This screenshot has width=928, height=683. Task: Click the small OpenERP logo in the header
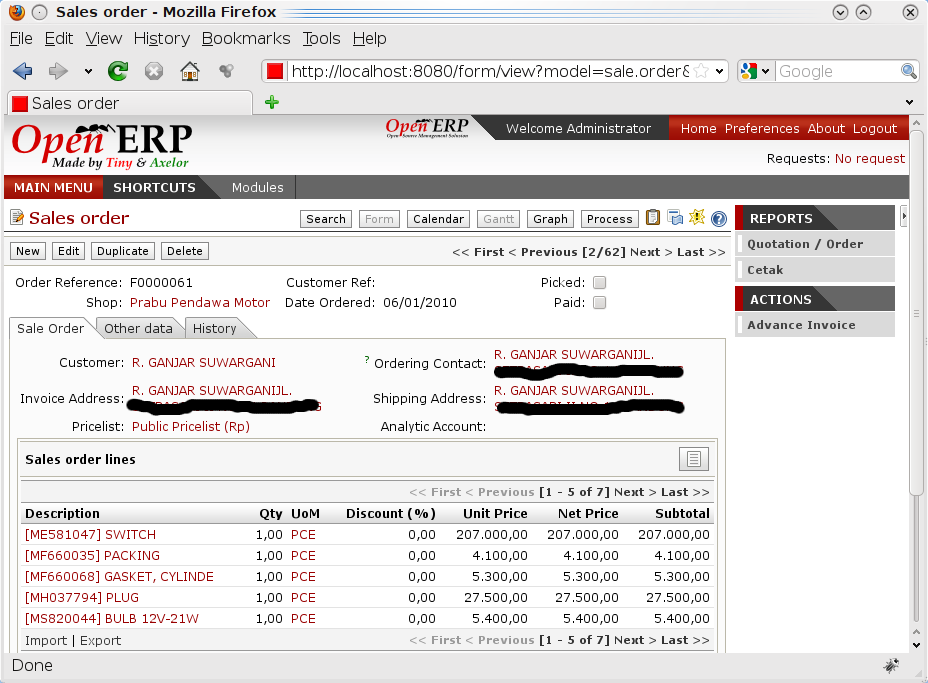click(x=427, y=127)
